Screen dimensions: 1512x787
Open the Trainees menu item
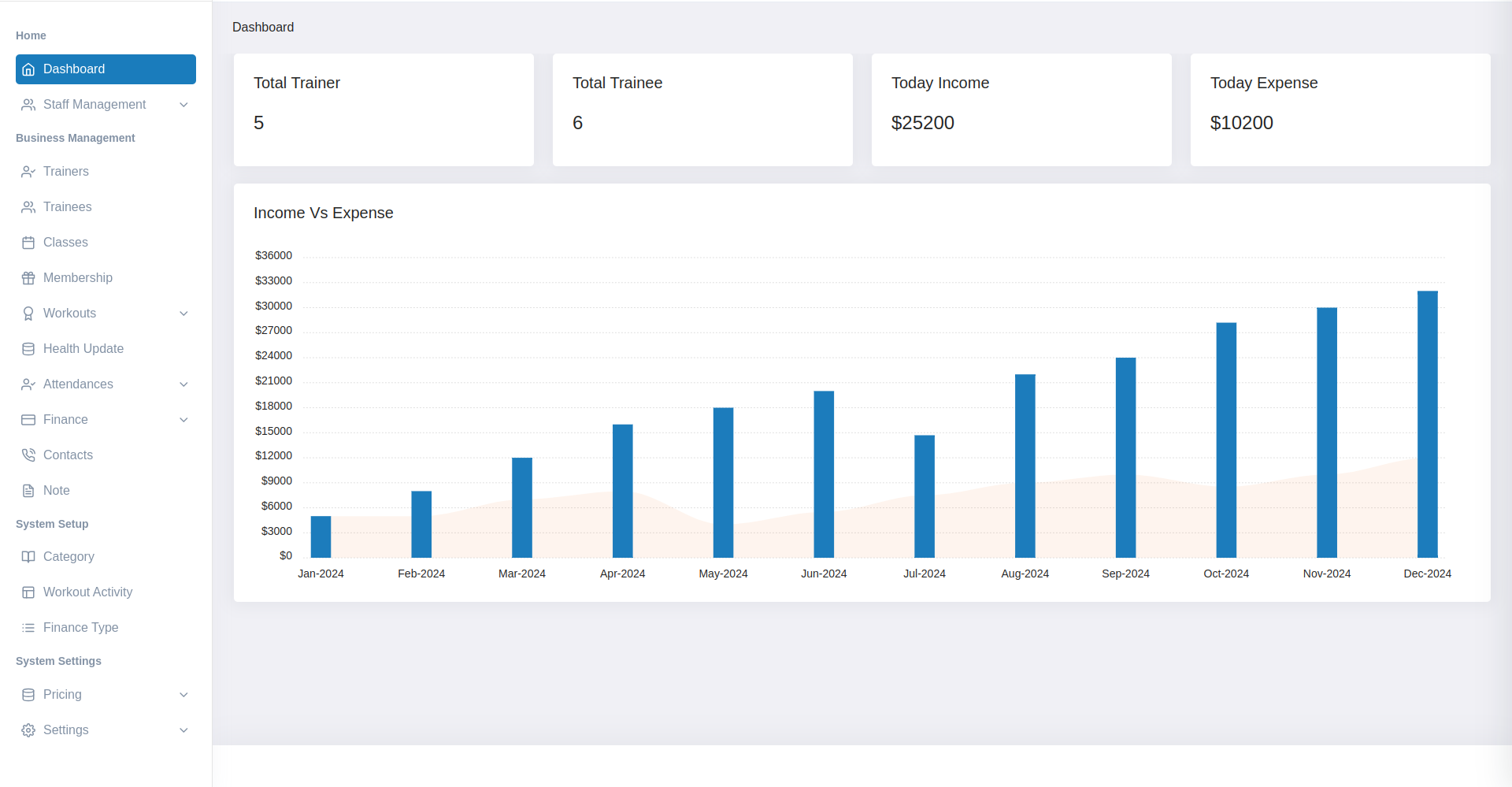pos(68,207)
